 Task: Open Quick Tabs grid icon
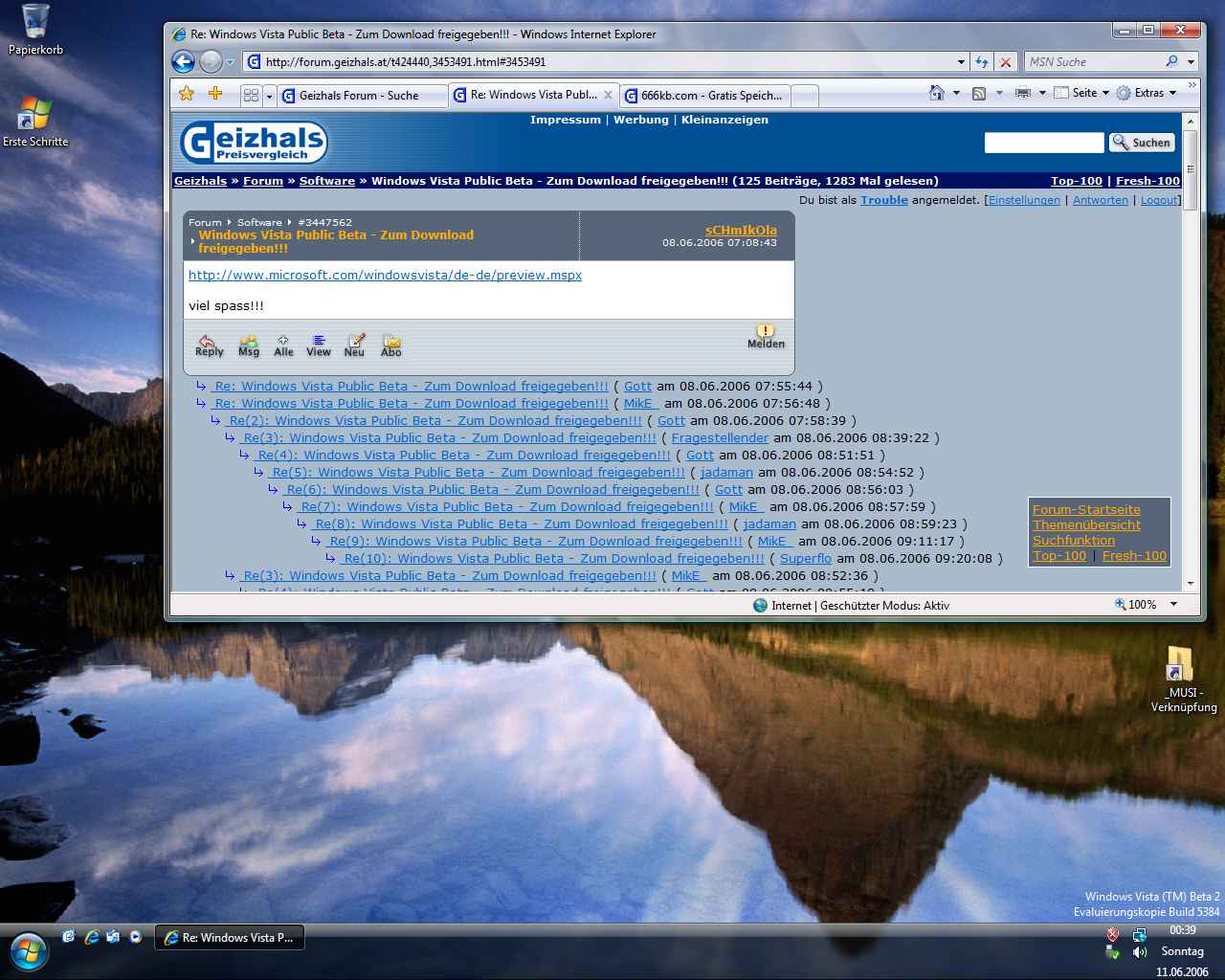pos(251,95)
